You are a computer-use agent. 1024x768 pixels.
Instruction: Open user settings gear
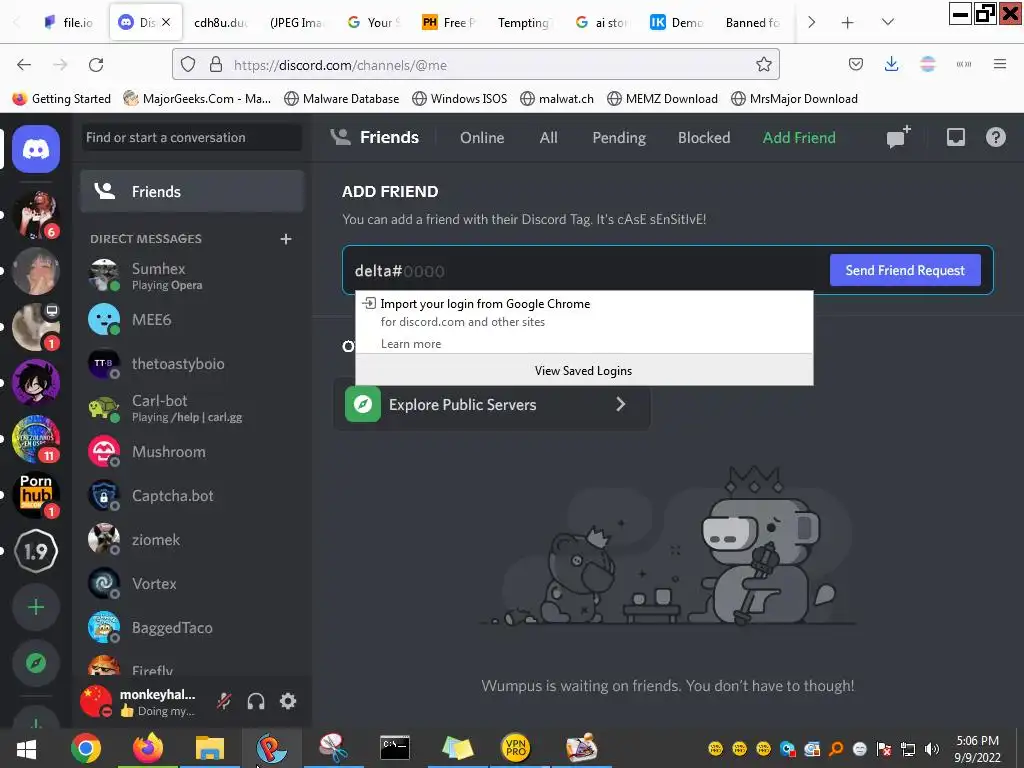(288, 701)
